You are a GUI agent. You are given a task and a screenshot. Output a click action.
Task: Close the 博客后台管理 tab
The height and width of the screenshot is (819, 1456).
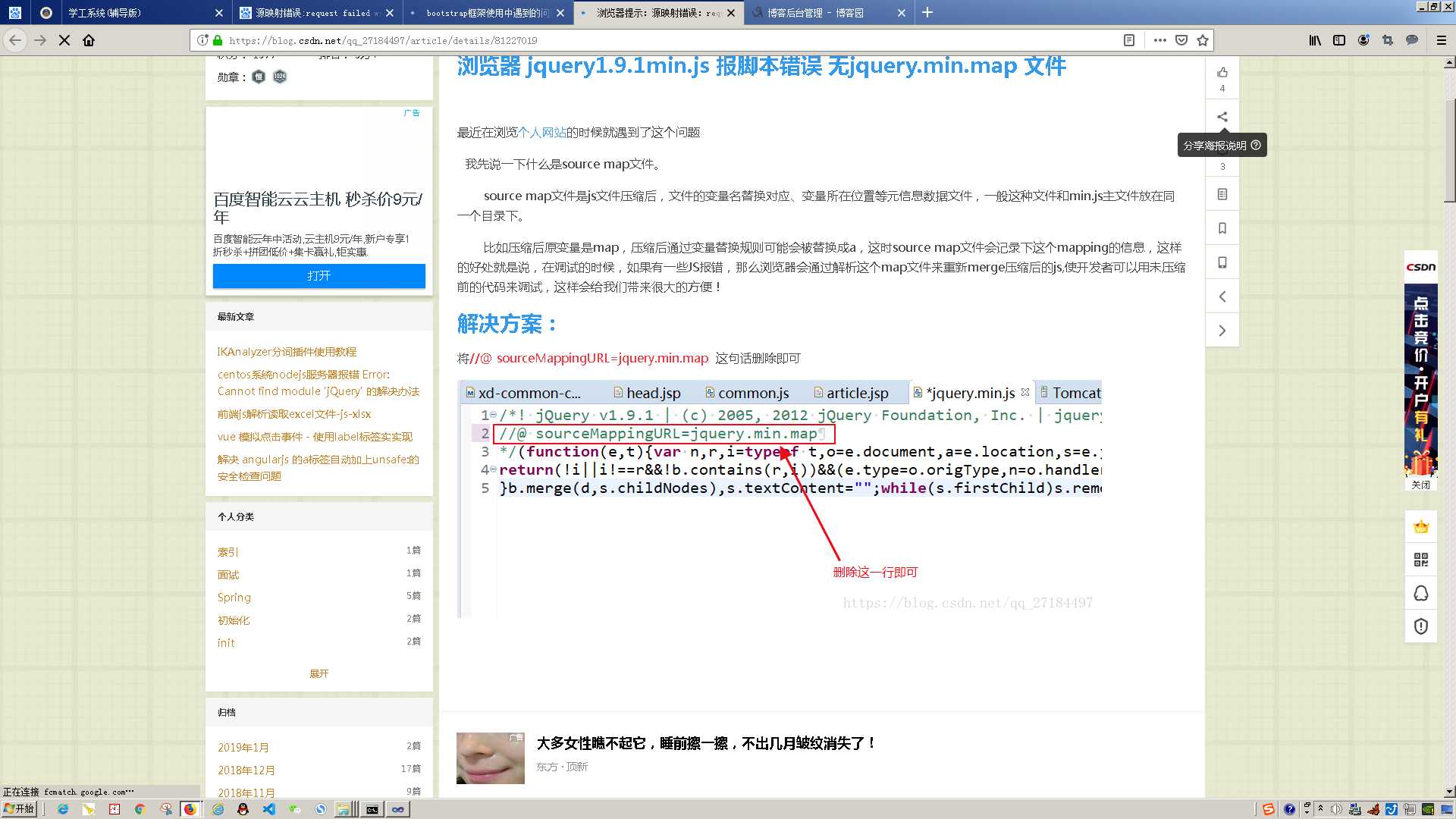tap(901, 13)
